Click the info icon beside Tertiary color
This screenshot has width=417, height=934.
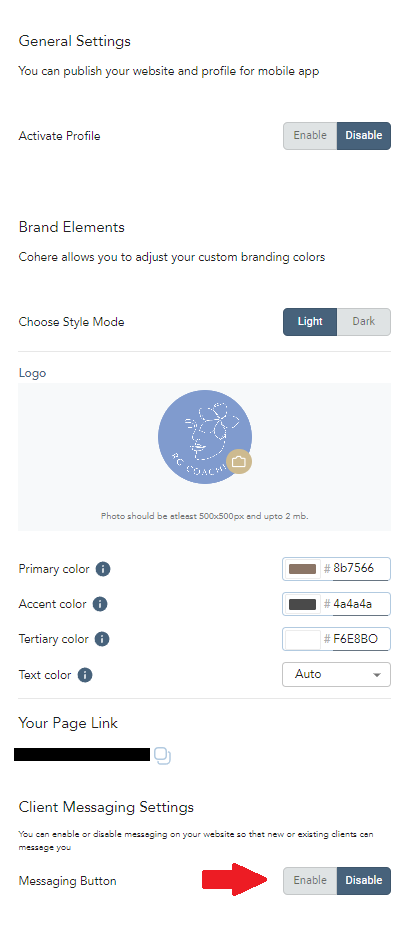coord(102,639)
